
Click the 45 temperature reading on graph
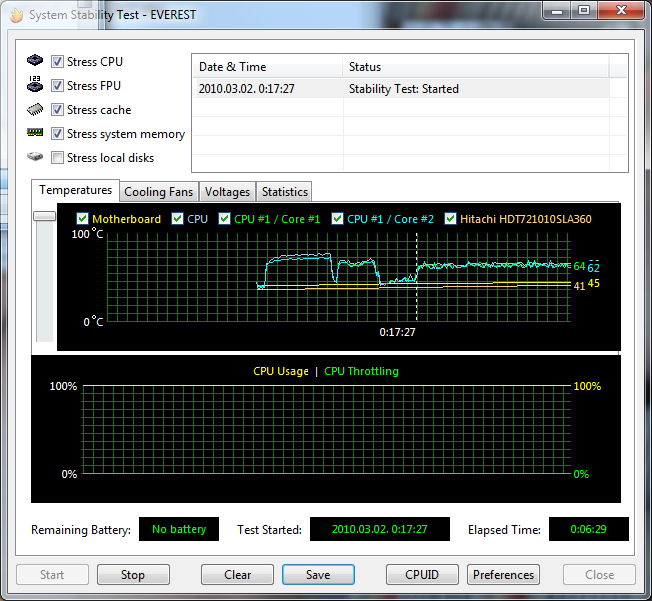(x=594, y=283)
